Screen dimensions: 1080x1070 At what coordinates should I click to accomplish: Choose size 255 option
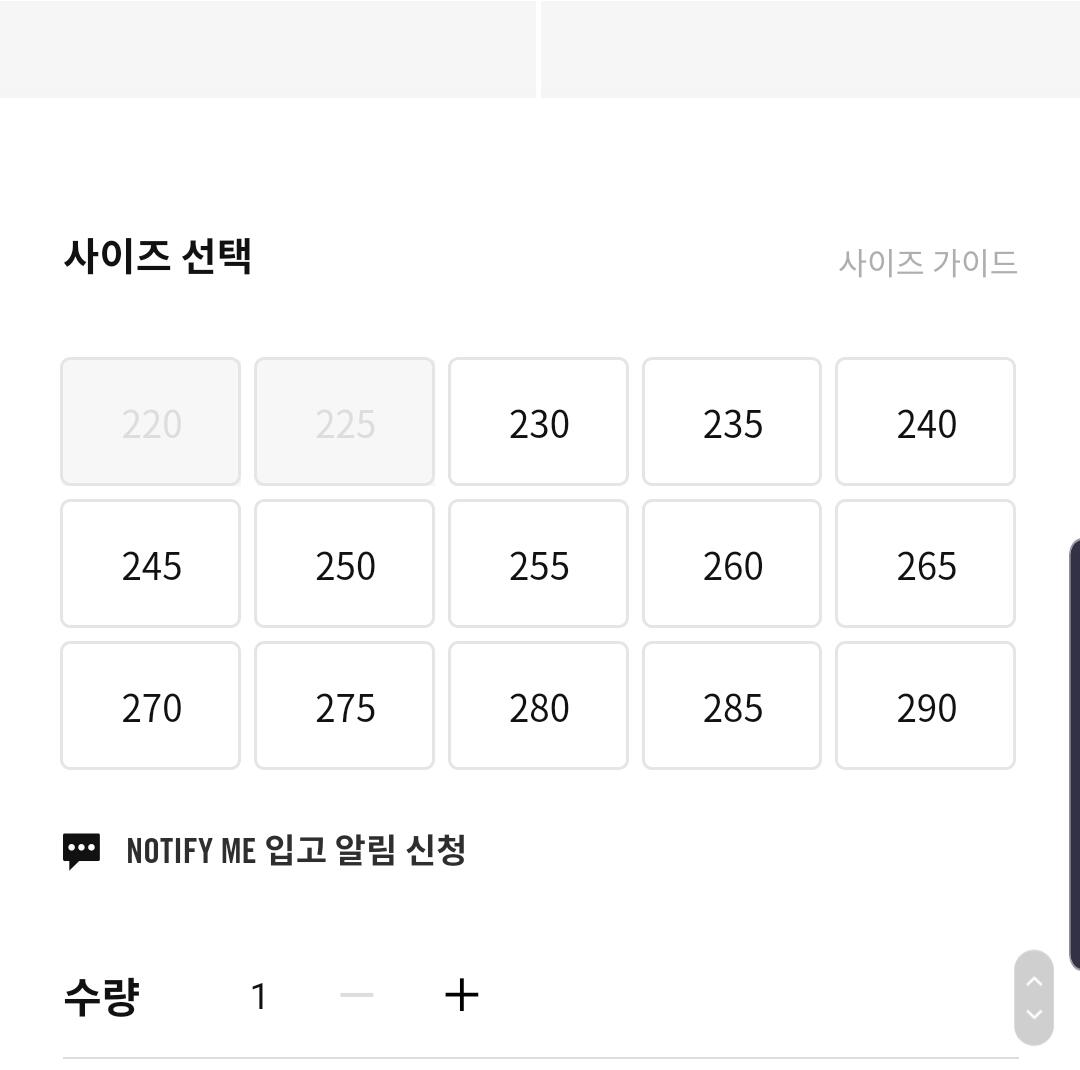[x=538, y=564]
